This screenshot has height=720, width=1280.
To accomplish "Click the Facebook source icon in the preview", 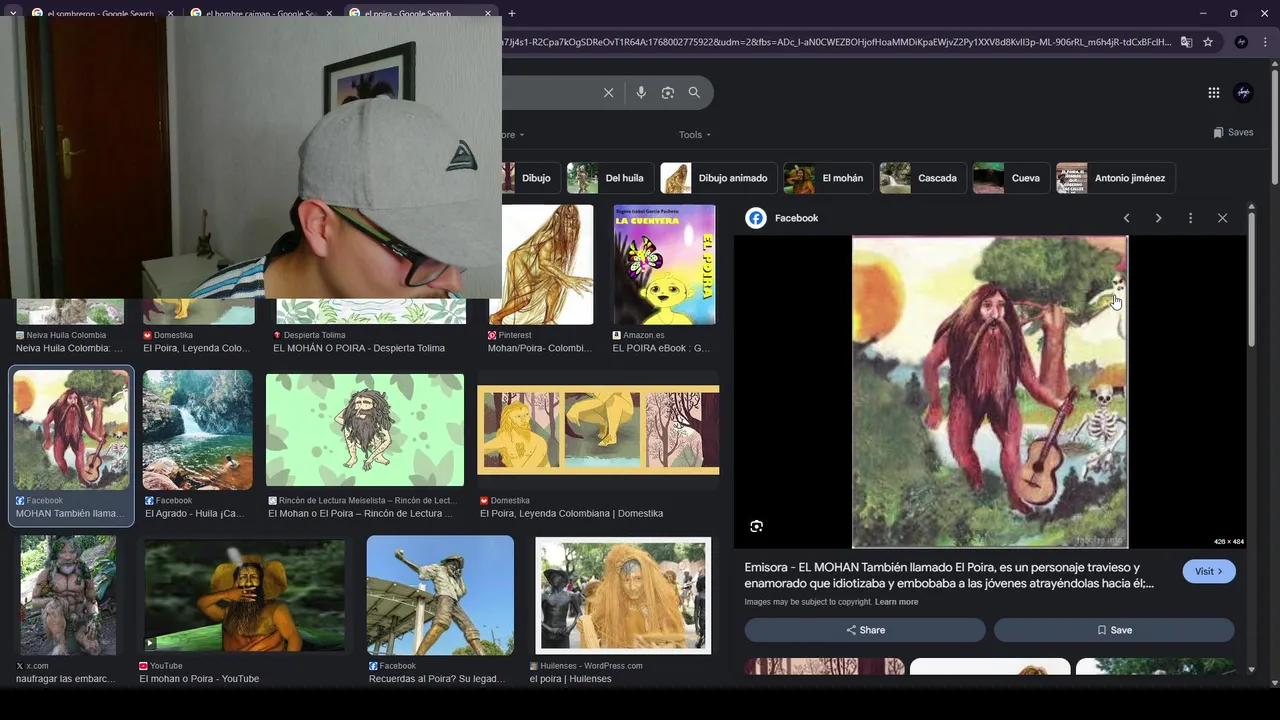I will pos(756,218).
